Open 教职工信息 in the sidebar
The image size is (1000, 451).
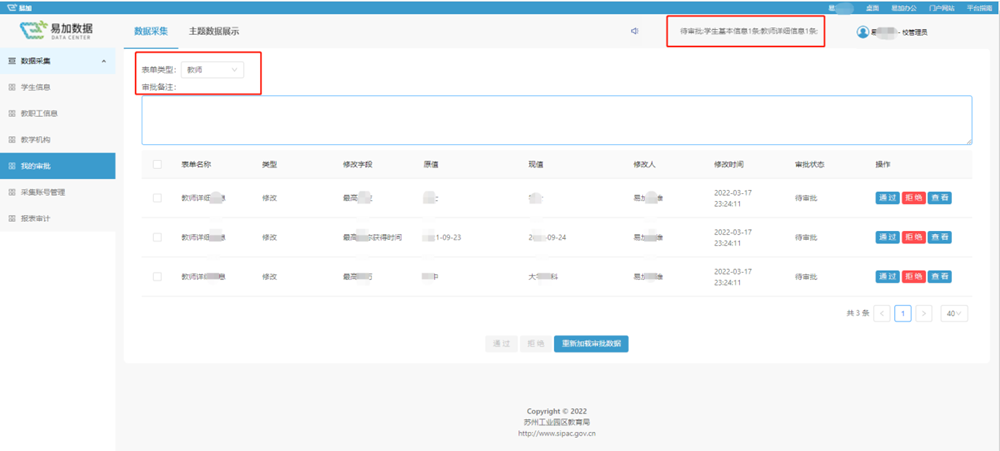(40, 114)
